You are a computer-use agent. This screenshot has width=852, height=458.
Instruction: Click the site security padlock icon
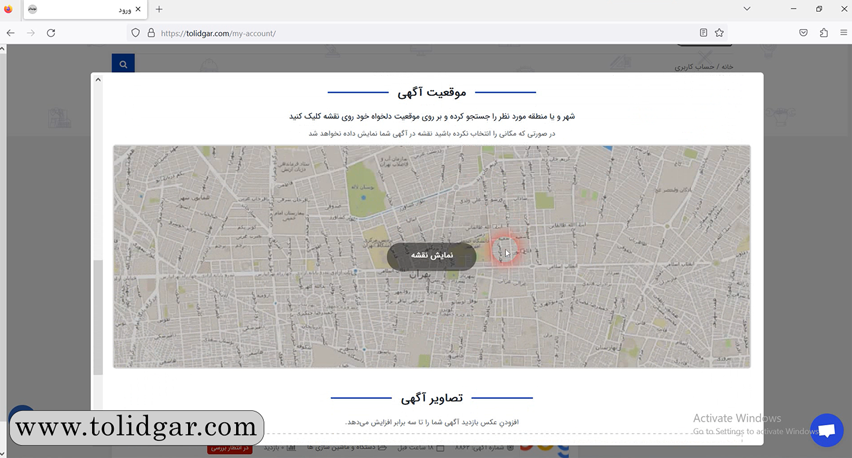pyautogui.click(x=151, y=33)
